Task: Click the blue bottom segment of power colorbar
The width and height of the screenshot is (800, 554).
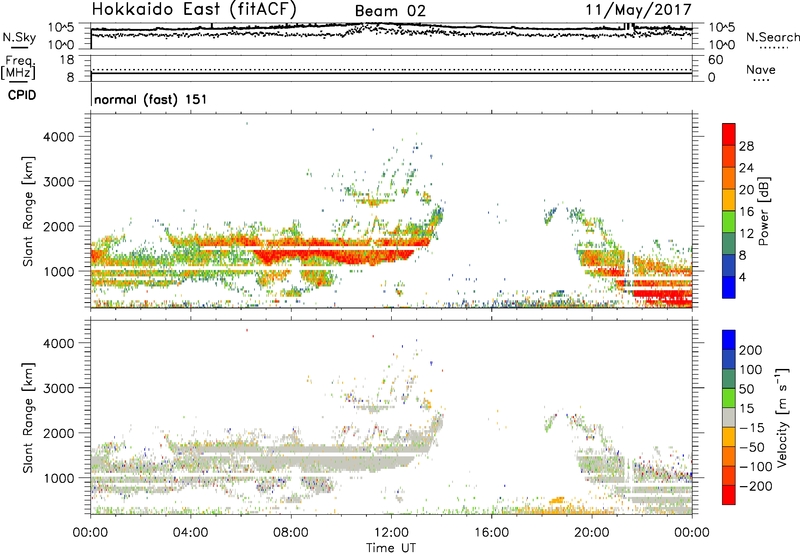Action: 729,287
